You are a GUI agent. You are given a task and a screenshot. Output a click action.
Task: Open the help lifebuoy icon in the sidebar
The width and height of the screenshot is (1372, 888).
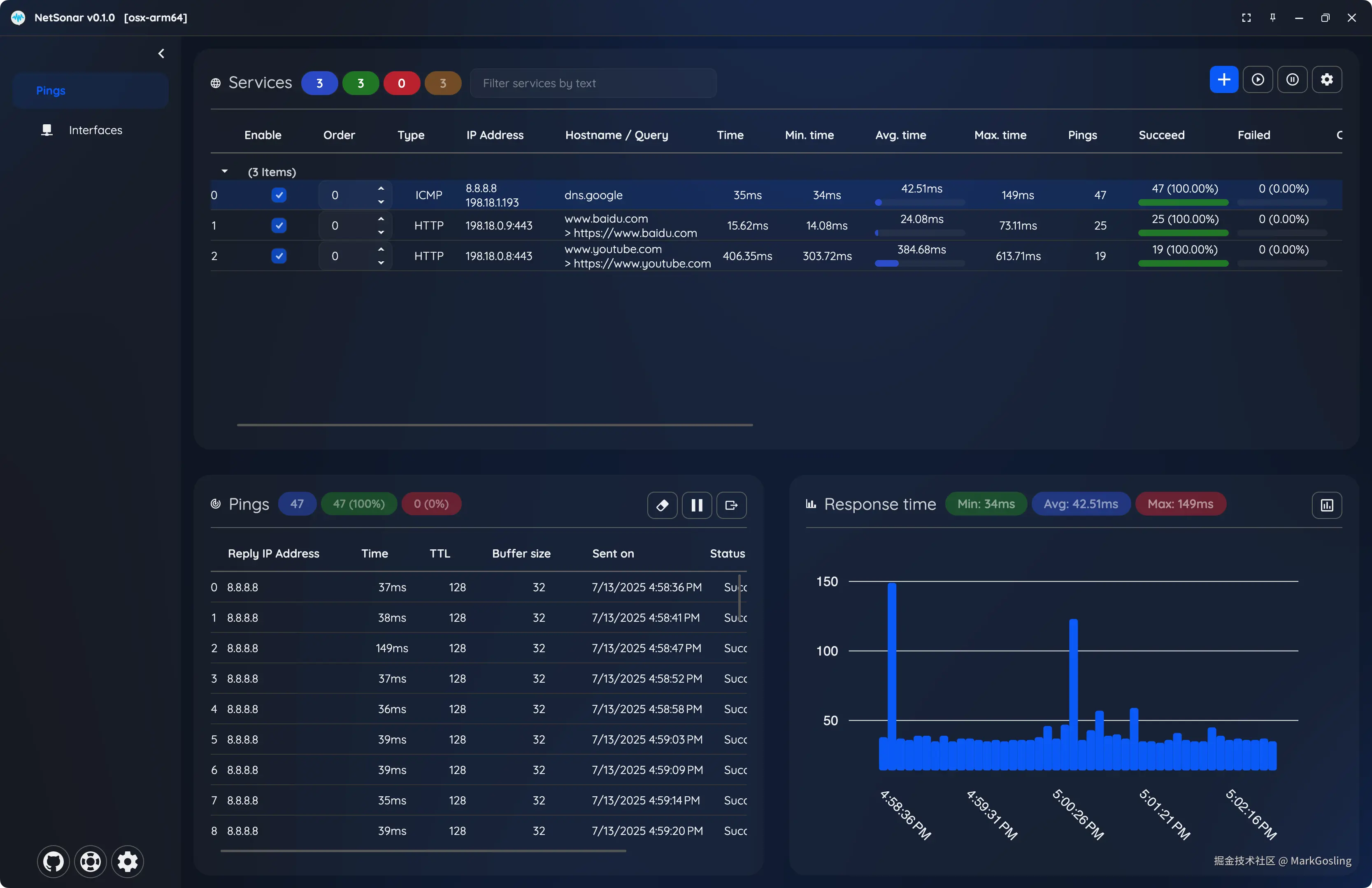coord(91,862)
